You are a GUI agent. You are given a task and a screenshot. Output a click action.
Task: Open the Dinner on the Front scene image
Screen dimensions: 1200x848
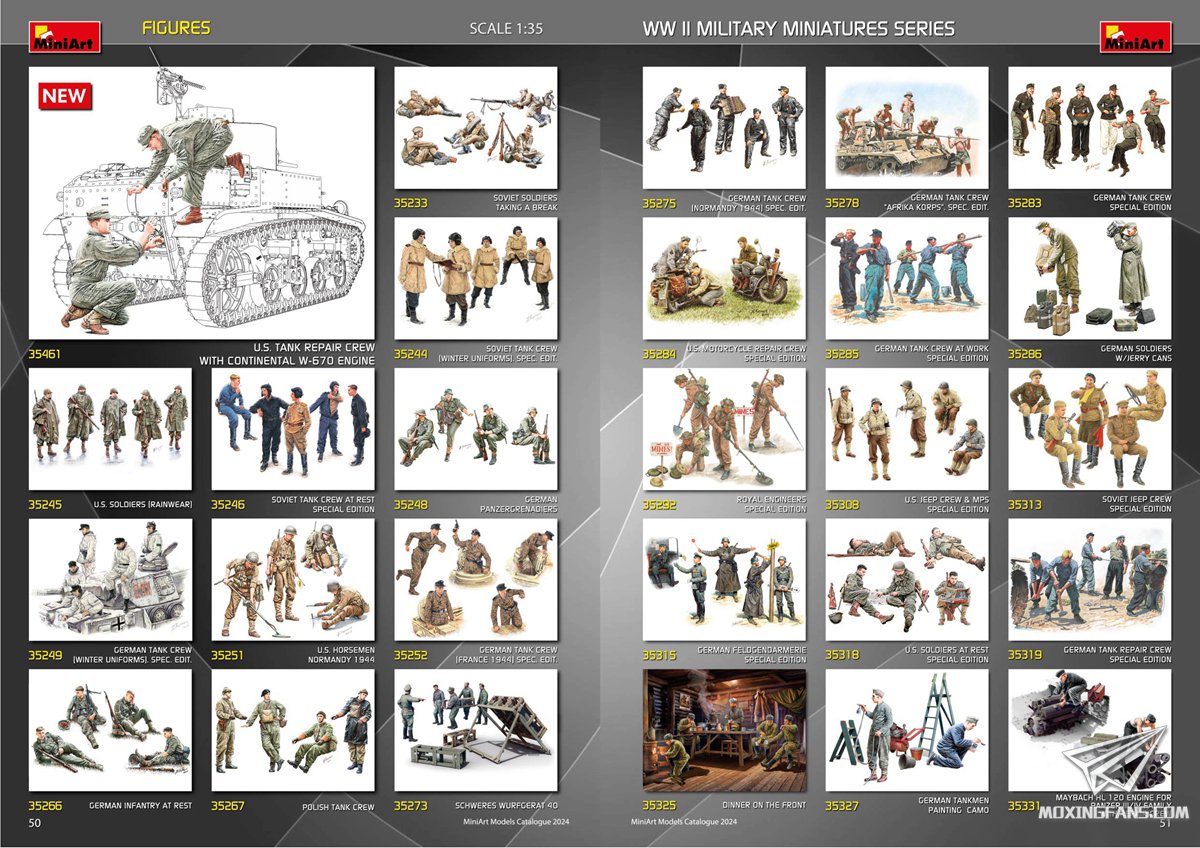724,730
